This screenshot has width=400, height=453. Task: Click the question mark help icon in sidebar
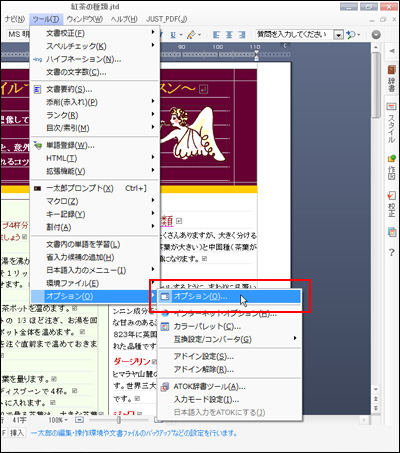(x=391, y=253)
